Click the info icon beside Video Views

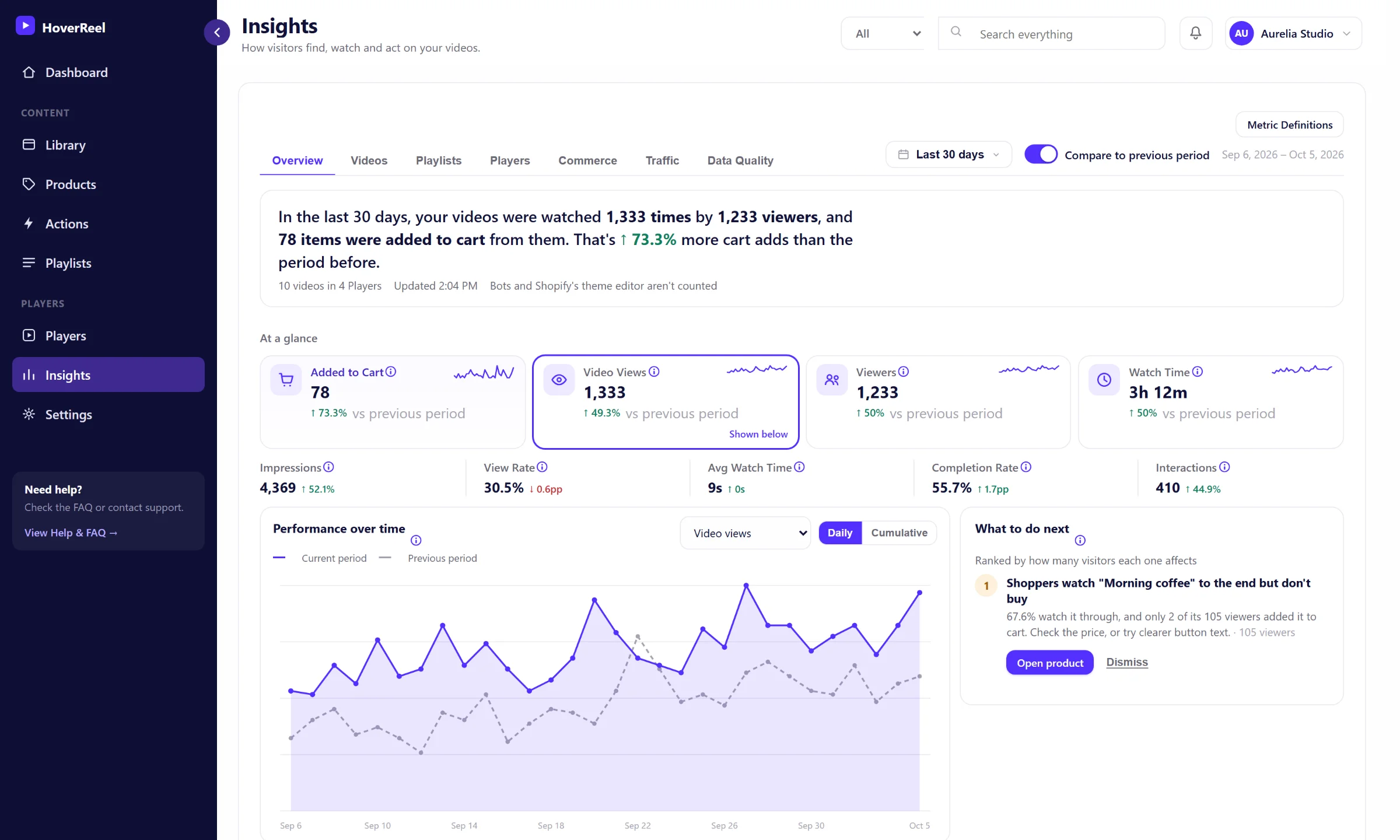click(654, 372)
